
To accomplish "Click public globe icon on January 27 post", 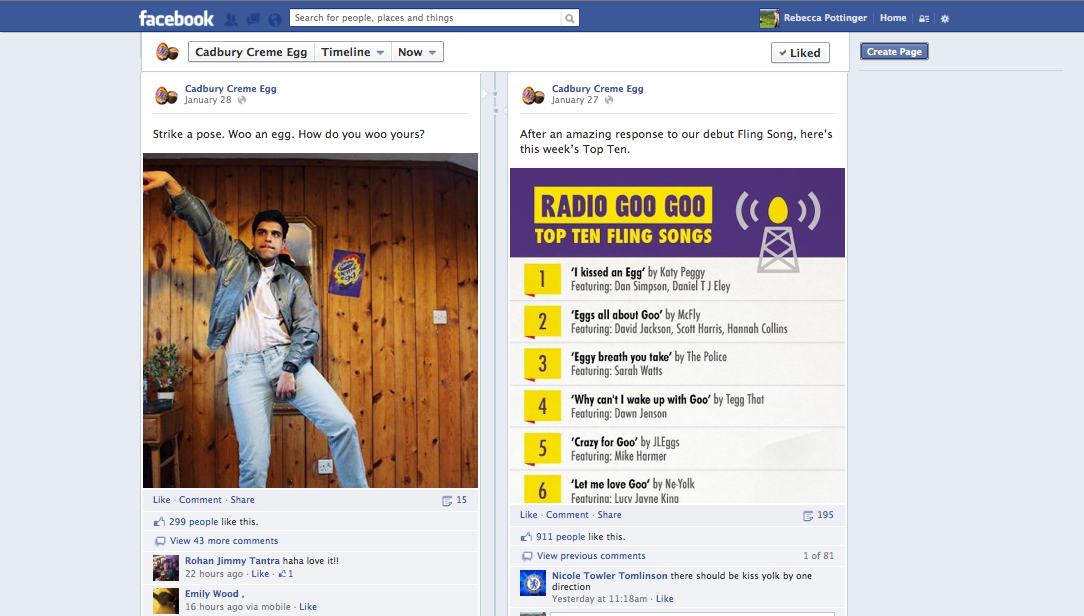I will coord(609,100).
